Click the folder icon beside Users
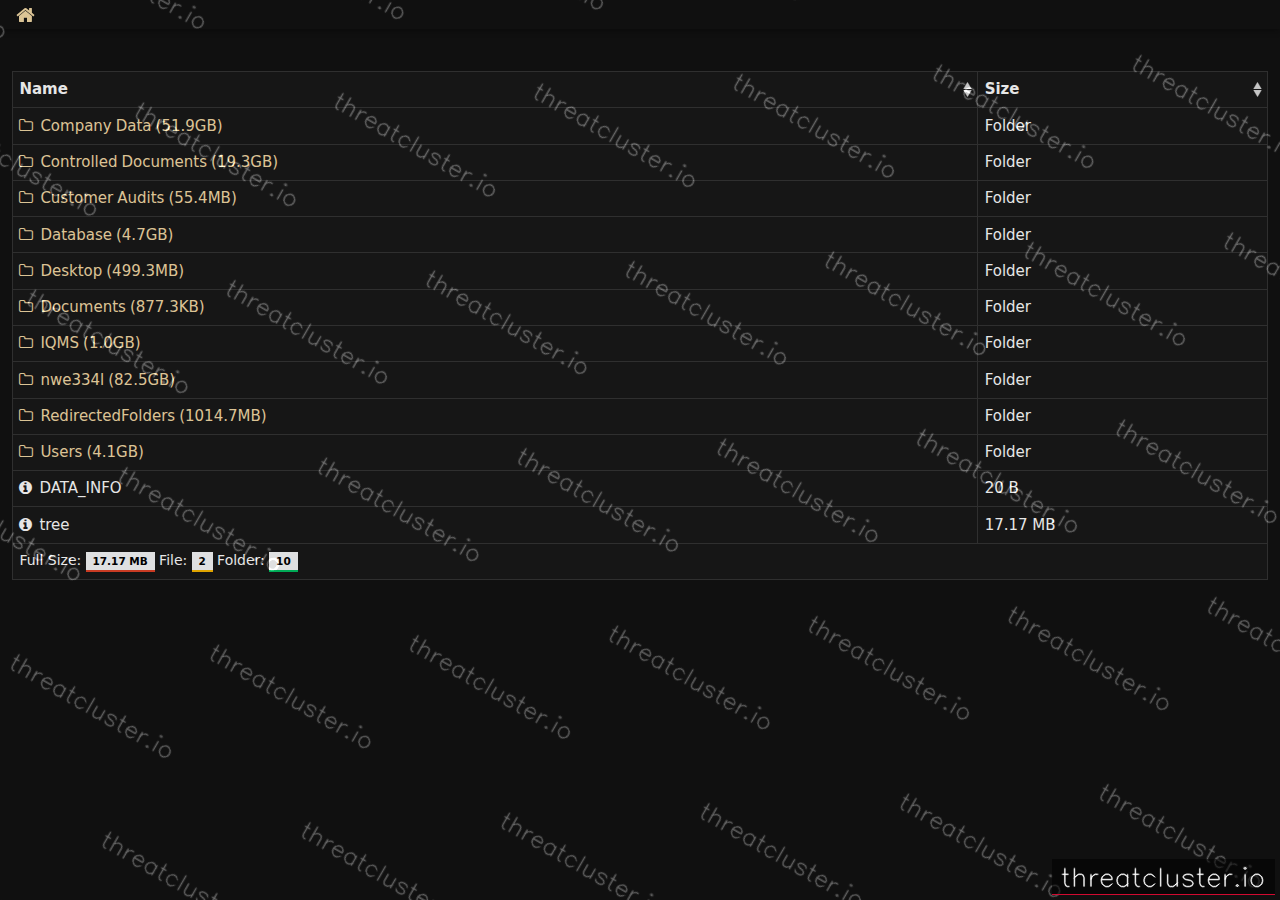This screenshot has height=900, width=1280. coord(26,452)
